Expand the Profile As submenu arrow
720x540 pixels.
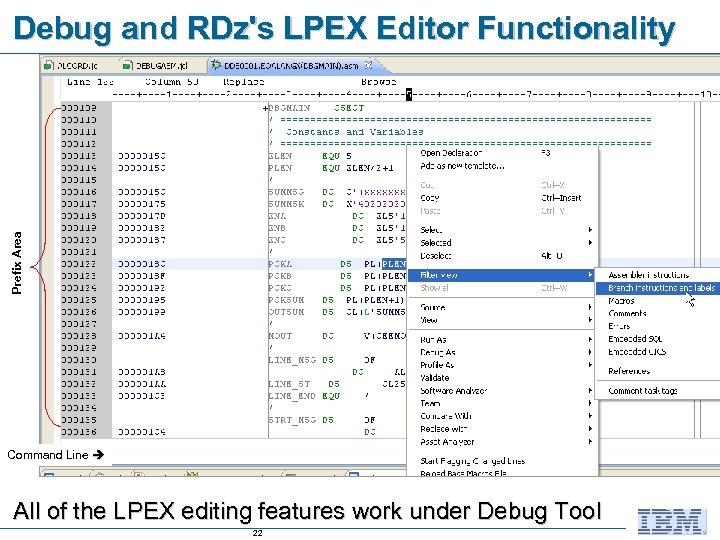tap(590, 365)
